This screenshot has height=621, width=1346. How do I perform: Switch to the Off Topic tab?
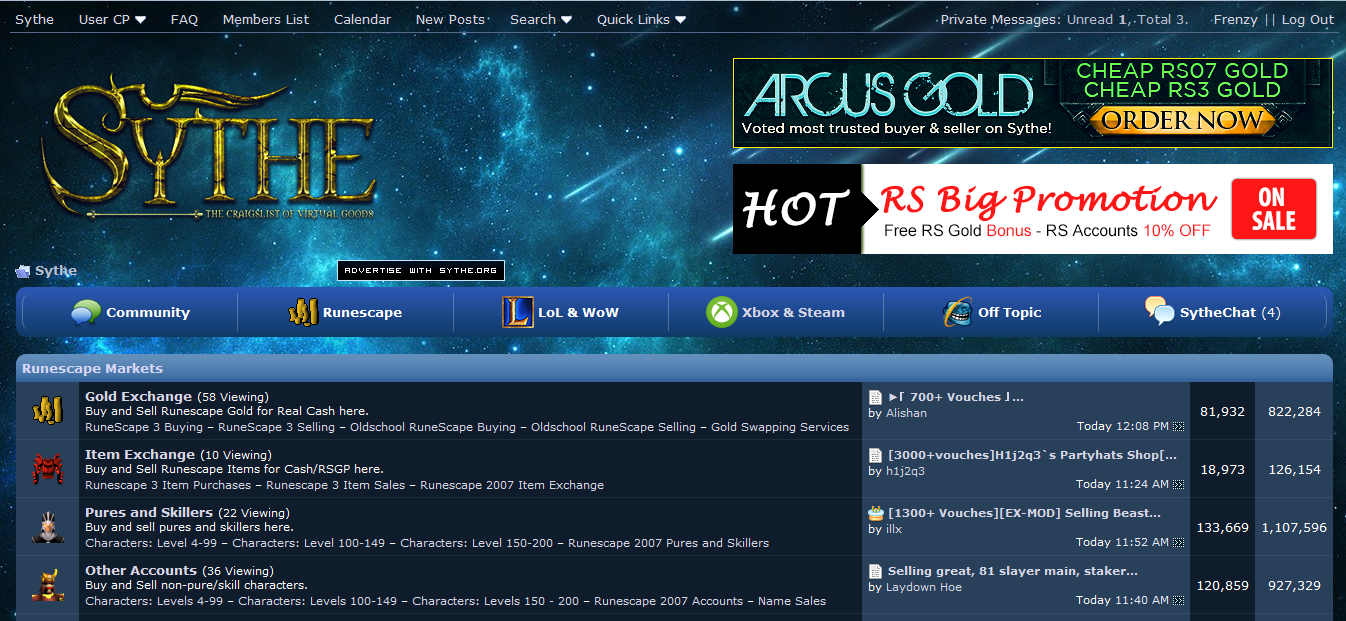[x=991, y=312]
